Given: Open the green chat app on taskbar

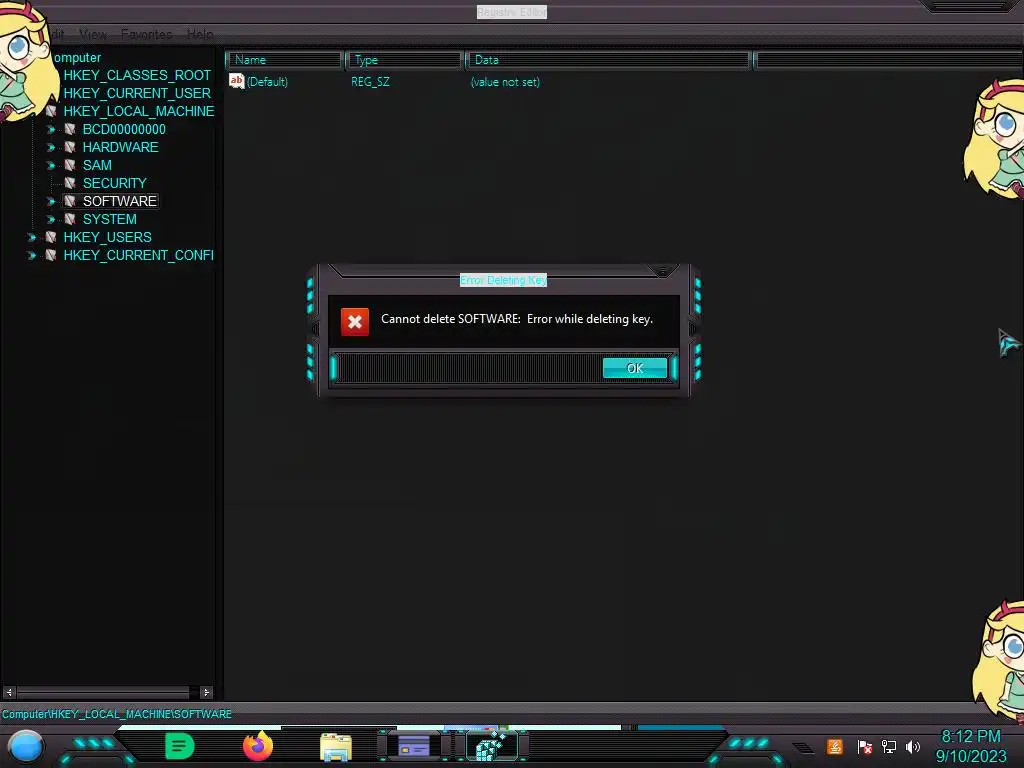Looking at the screenshot, I should 180,746.
